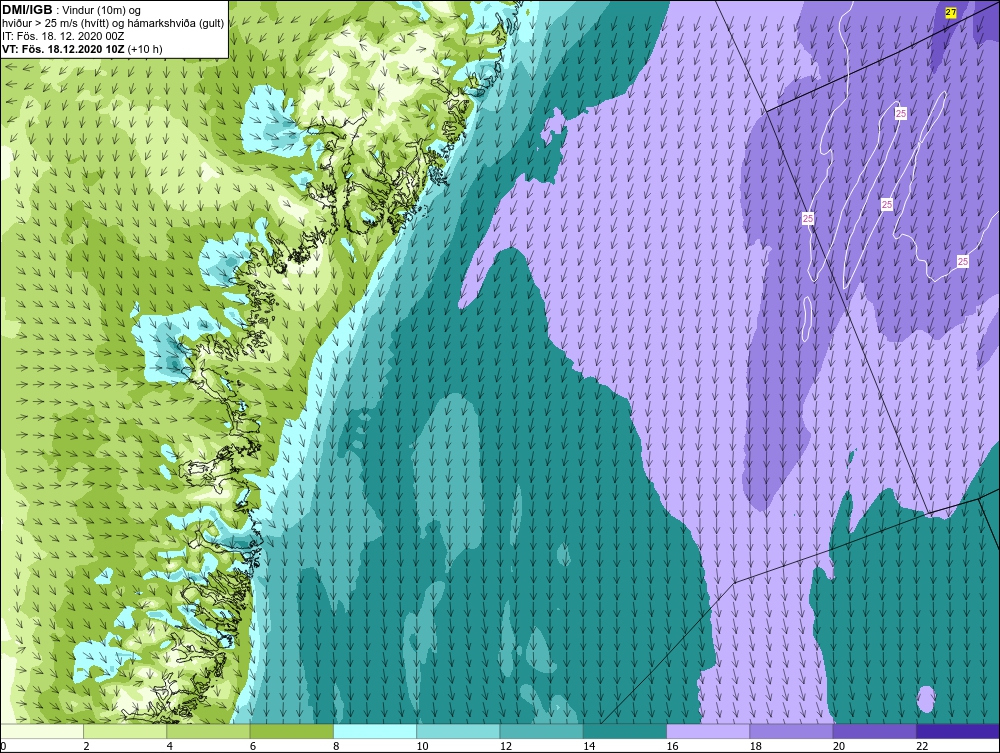Click the '8' tick on the wind scale

tap(336, 747)
